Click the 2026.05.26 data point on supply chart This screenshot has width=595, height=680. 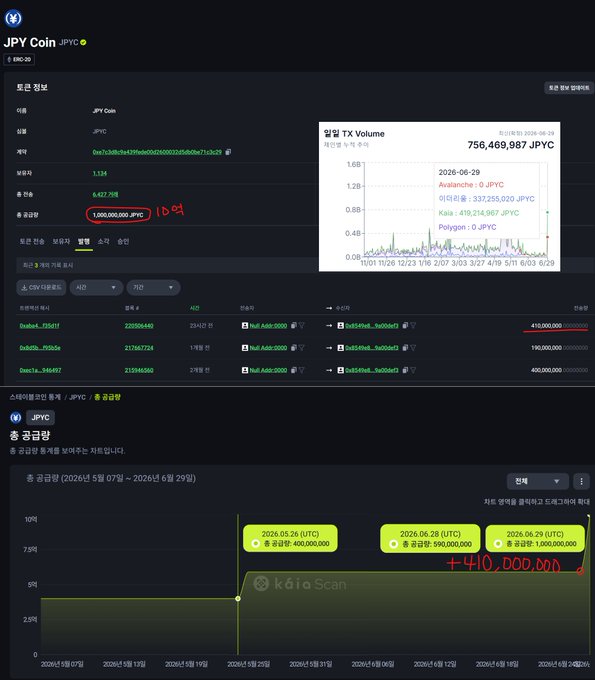(238, 598)
